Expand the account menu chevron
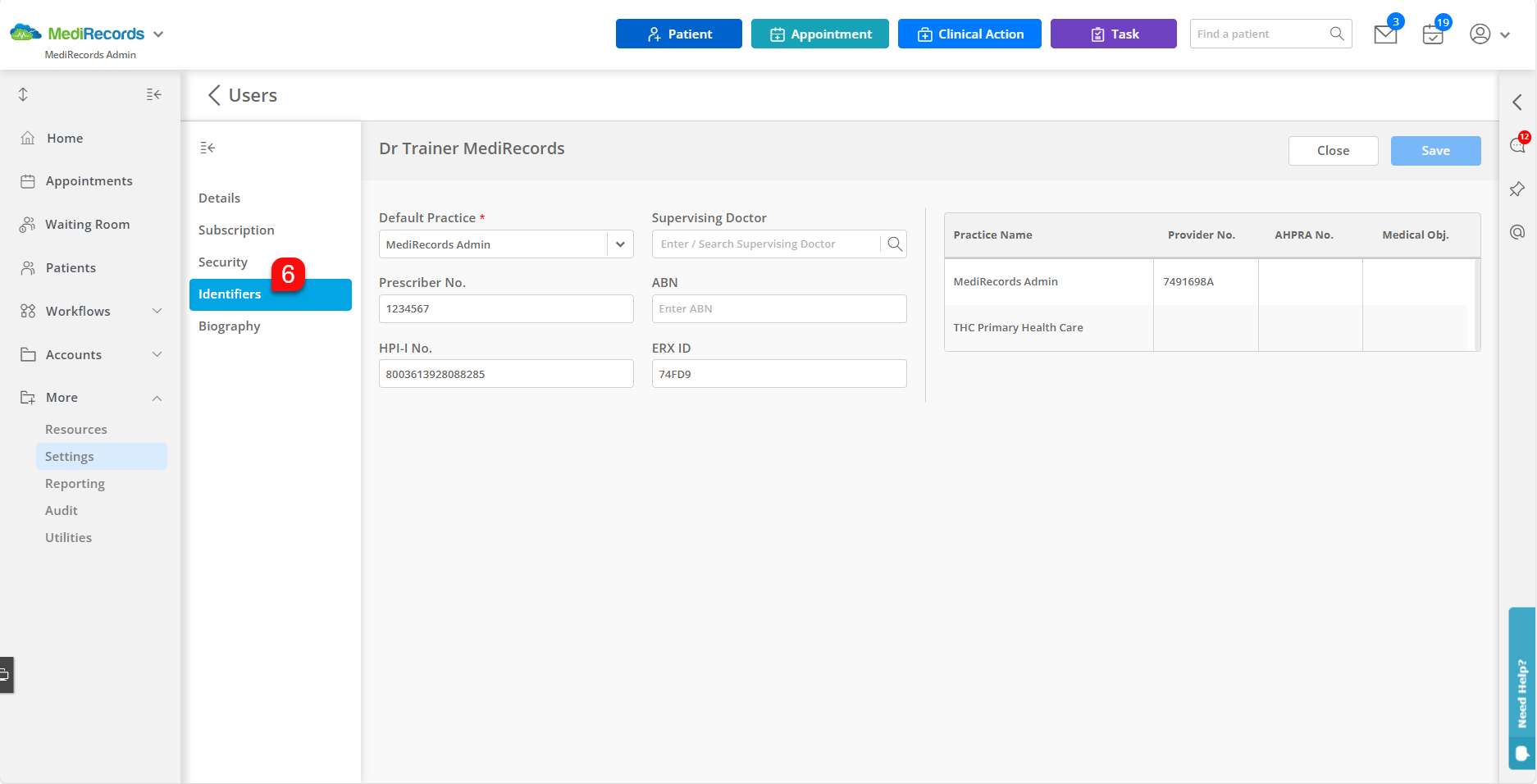Screen dimensions: 1537x784 pos(1505,34)
